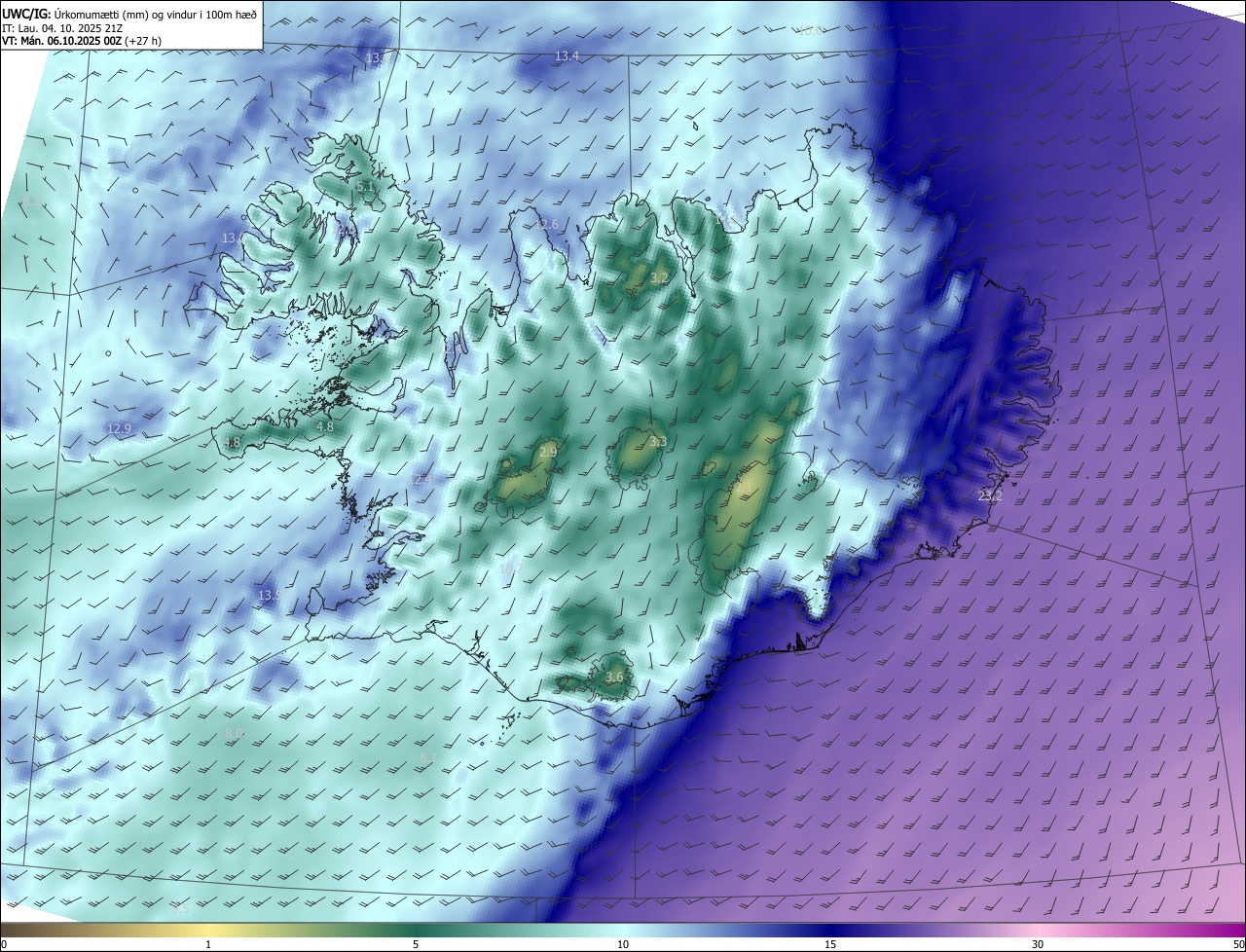Click the 12.6 value label
Image resolution: width=1246 pixels, height=952 pixels.
(548, 225)
